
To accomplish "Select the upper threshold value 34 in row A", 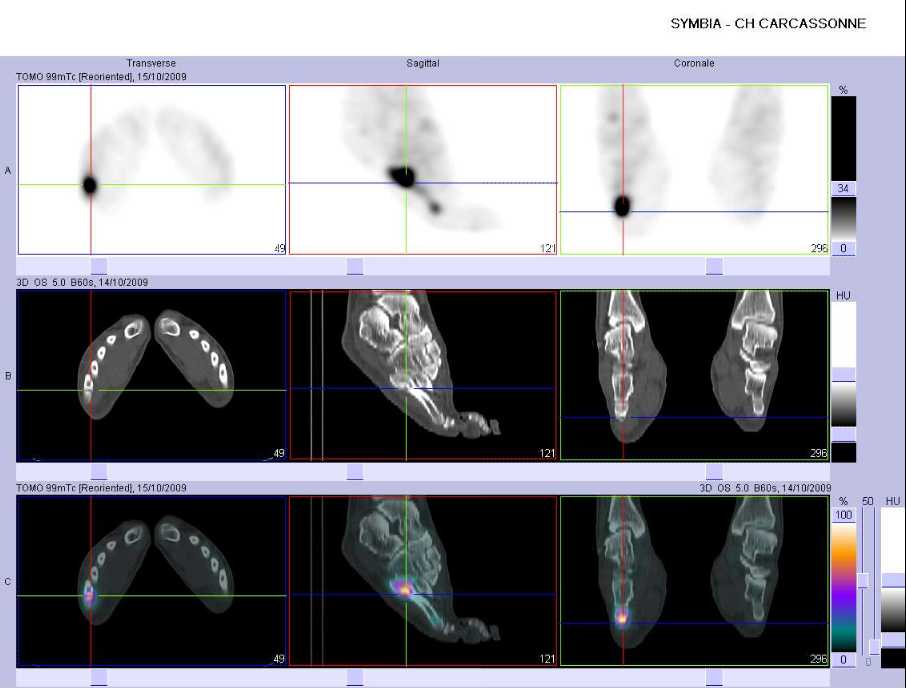I will pyautogui.click(x=843, y=188).
